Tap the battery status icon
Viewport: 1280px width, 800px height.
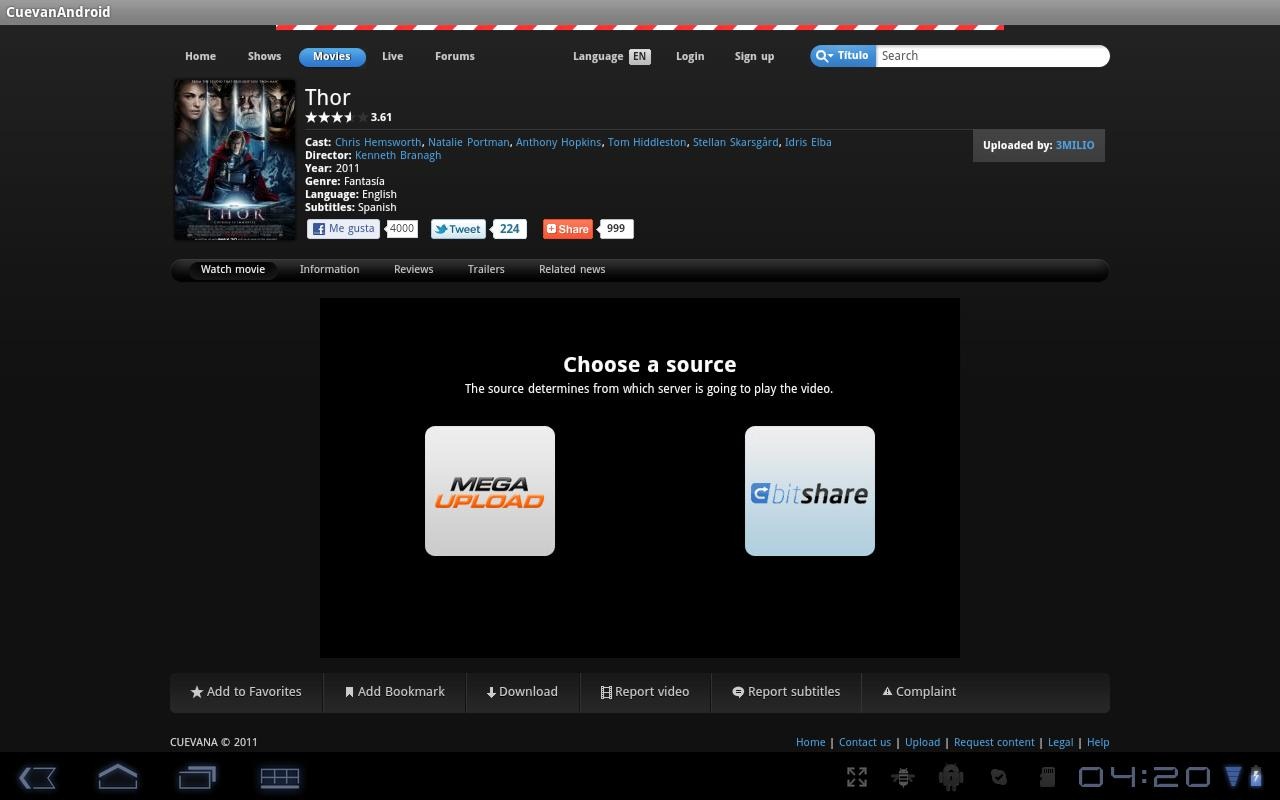[1256, 777]
